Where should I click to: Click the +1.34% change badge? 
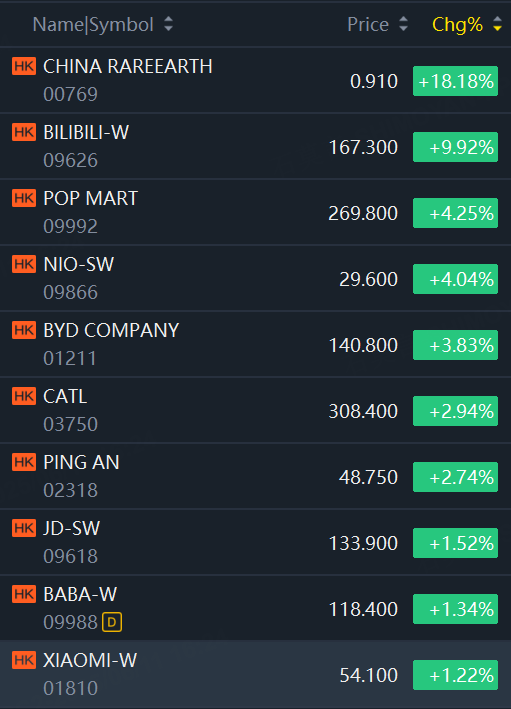[455, 610]
